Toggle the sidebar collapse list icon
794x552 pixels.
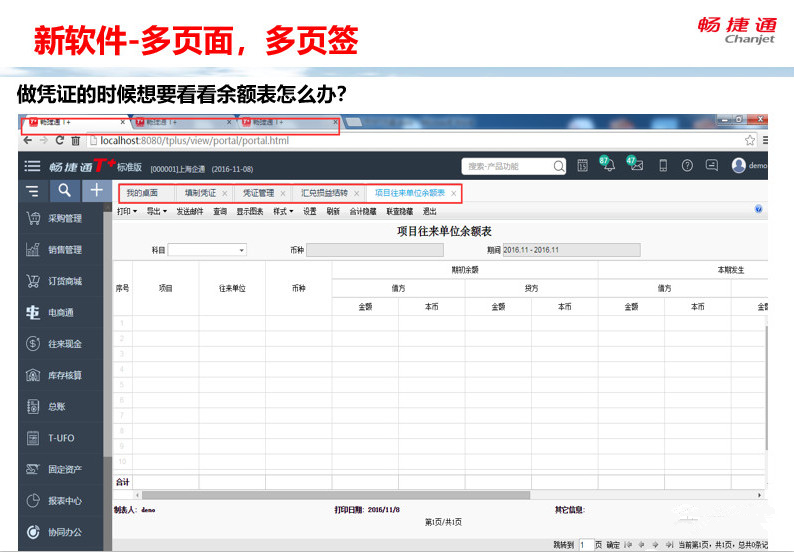(32, 191)
